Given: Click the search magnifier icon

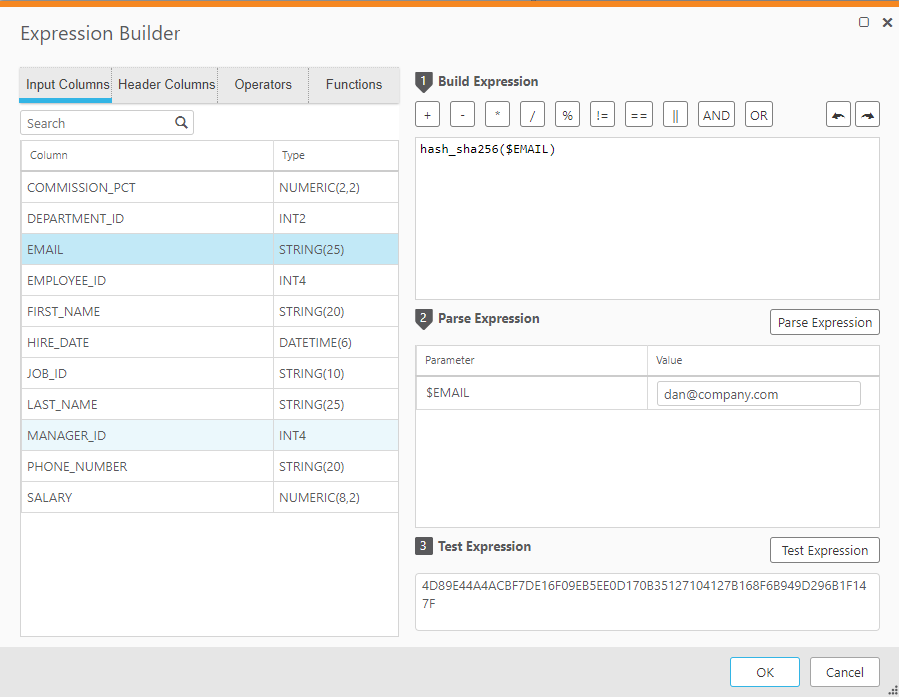Looking at the screenshot, I should pyautogui.click(x=181, y=121).
